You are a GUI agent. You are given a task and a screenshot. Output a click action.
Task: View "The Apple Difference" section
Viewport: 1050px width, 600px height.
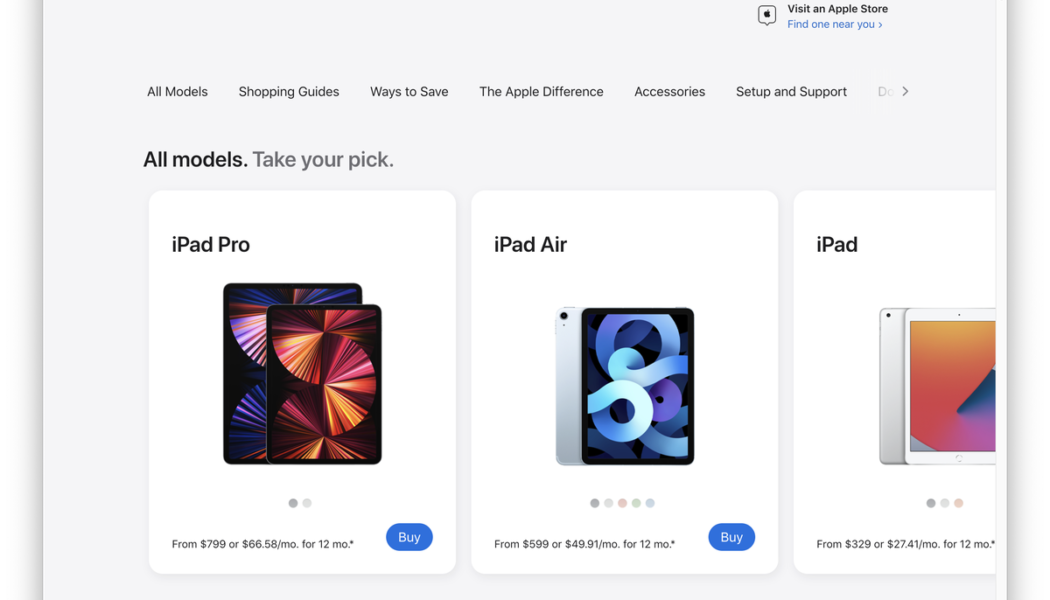click(x=541, y=91)
